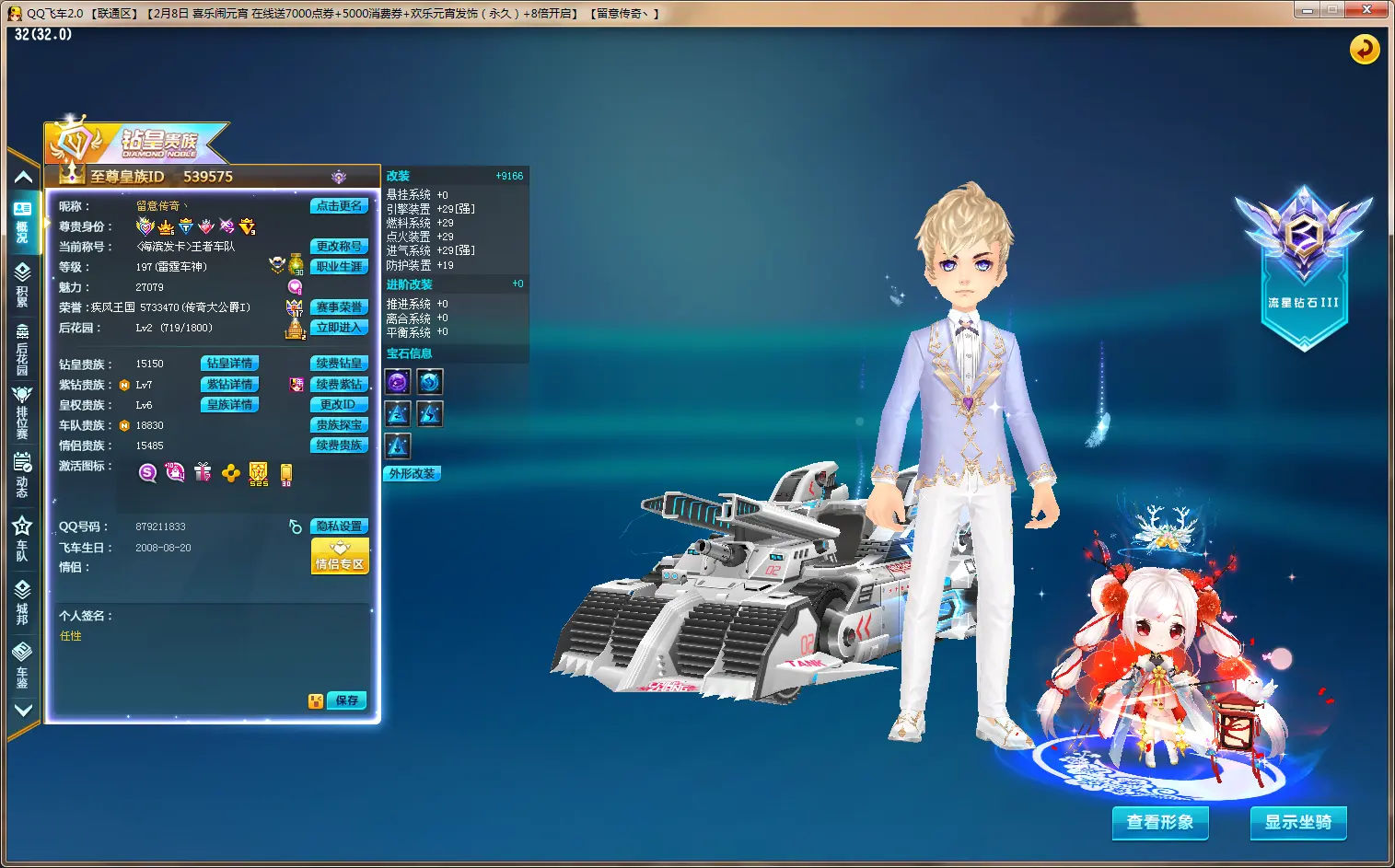Screen dimensions: 1395x868
Task: Click the yellow back arrow icon
Action: tap(1365, 49)
